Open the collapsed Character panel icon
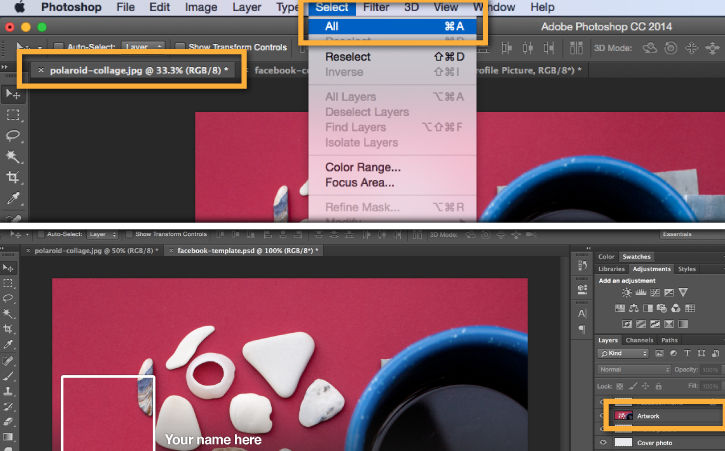 (582, 313)
